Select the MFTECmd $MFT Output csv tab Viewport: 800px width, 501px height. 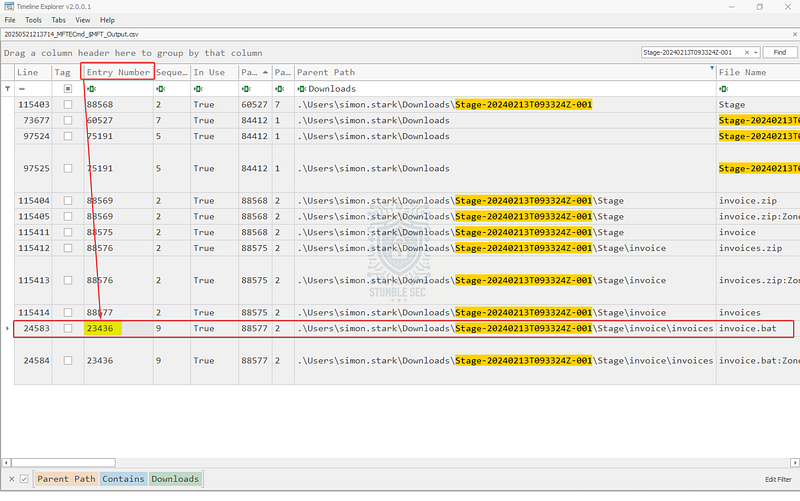coord(71,34)
